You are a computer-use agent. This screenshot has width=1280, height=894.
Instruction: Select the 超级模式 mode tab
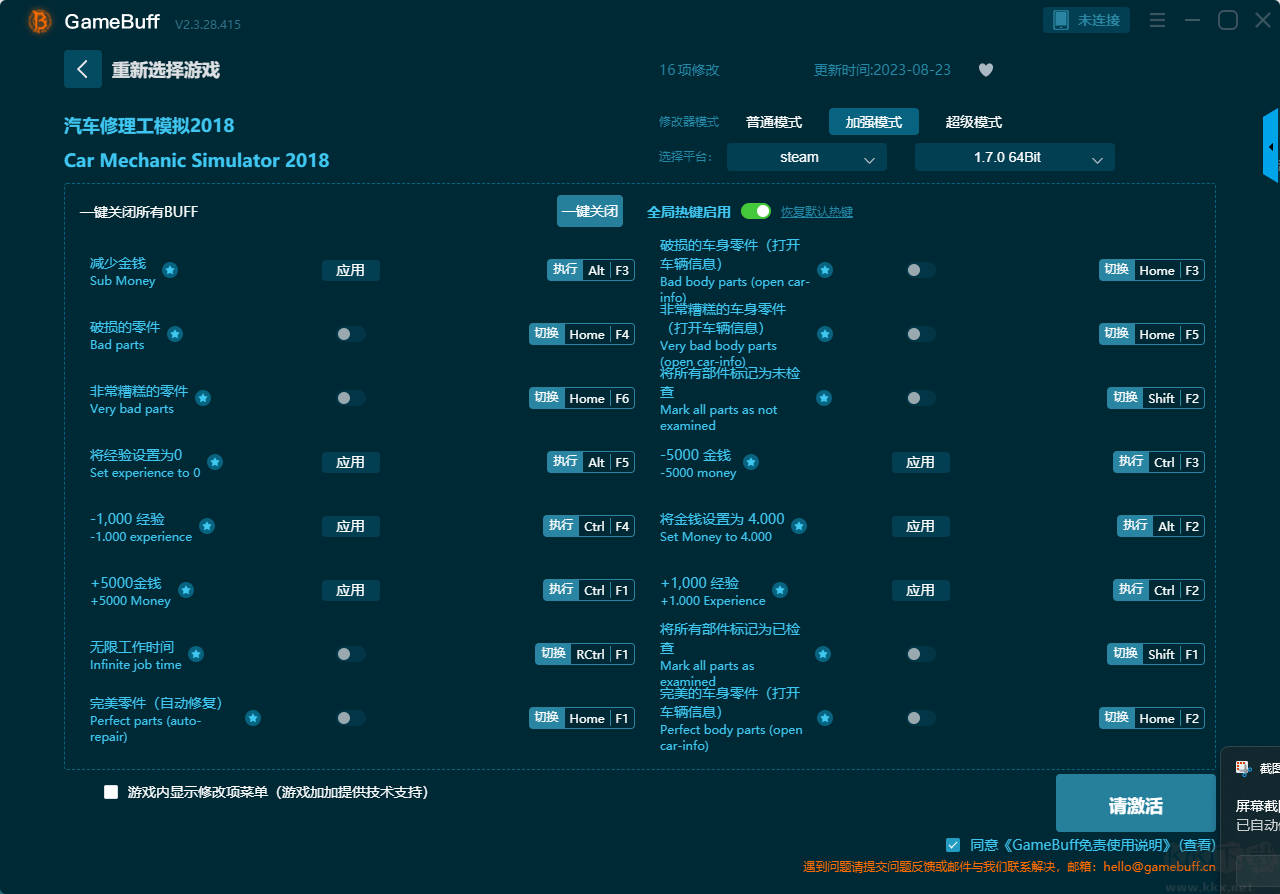974,122
